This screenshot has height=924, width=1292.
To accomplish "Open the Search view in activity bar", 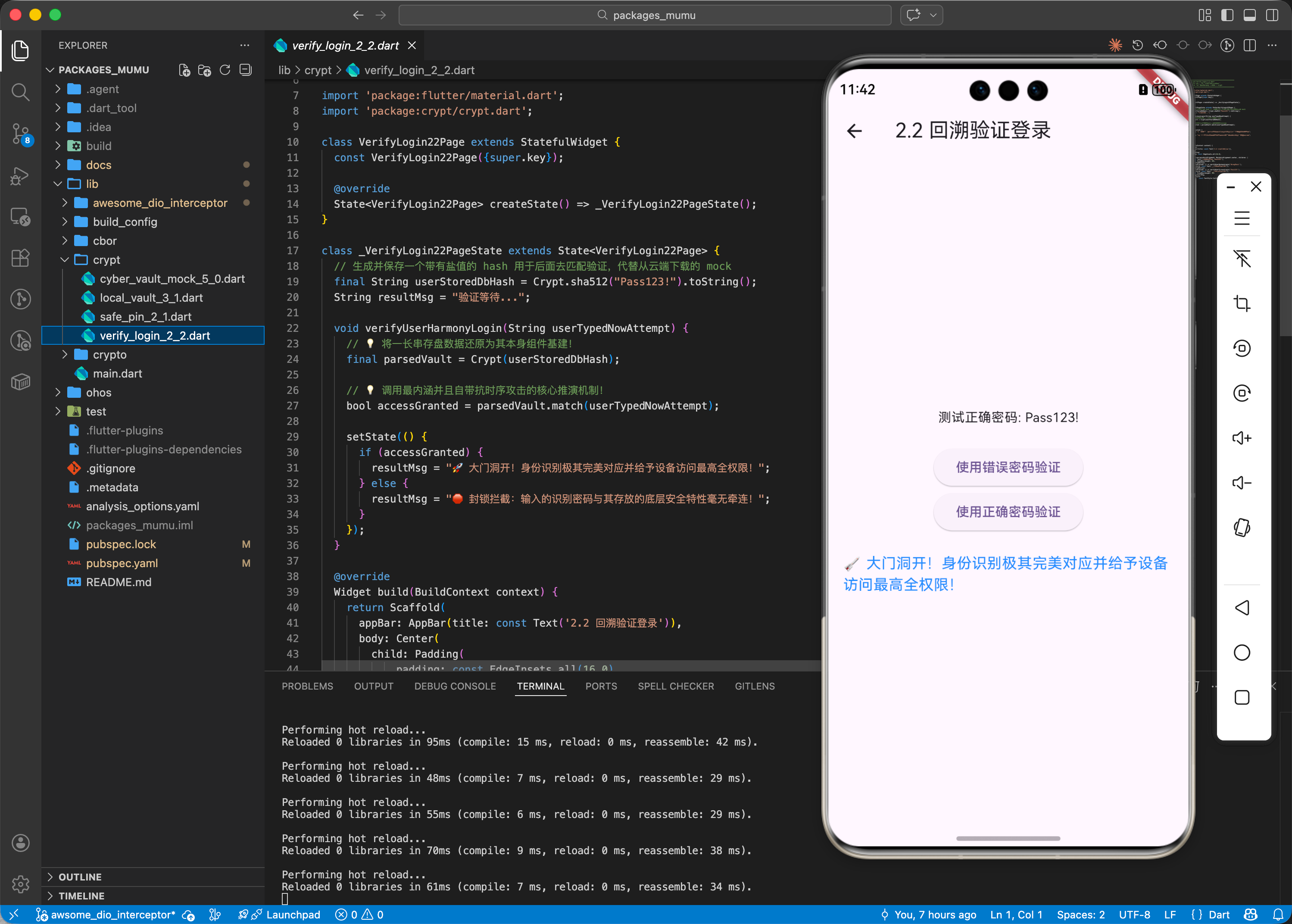I will [21, 92].
